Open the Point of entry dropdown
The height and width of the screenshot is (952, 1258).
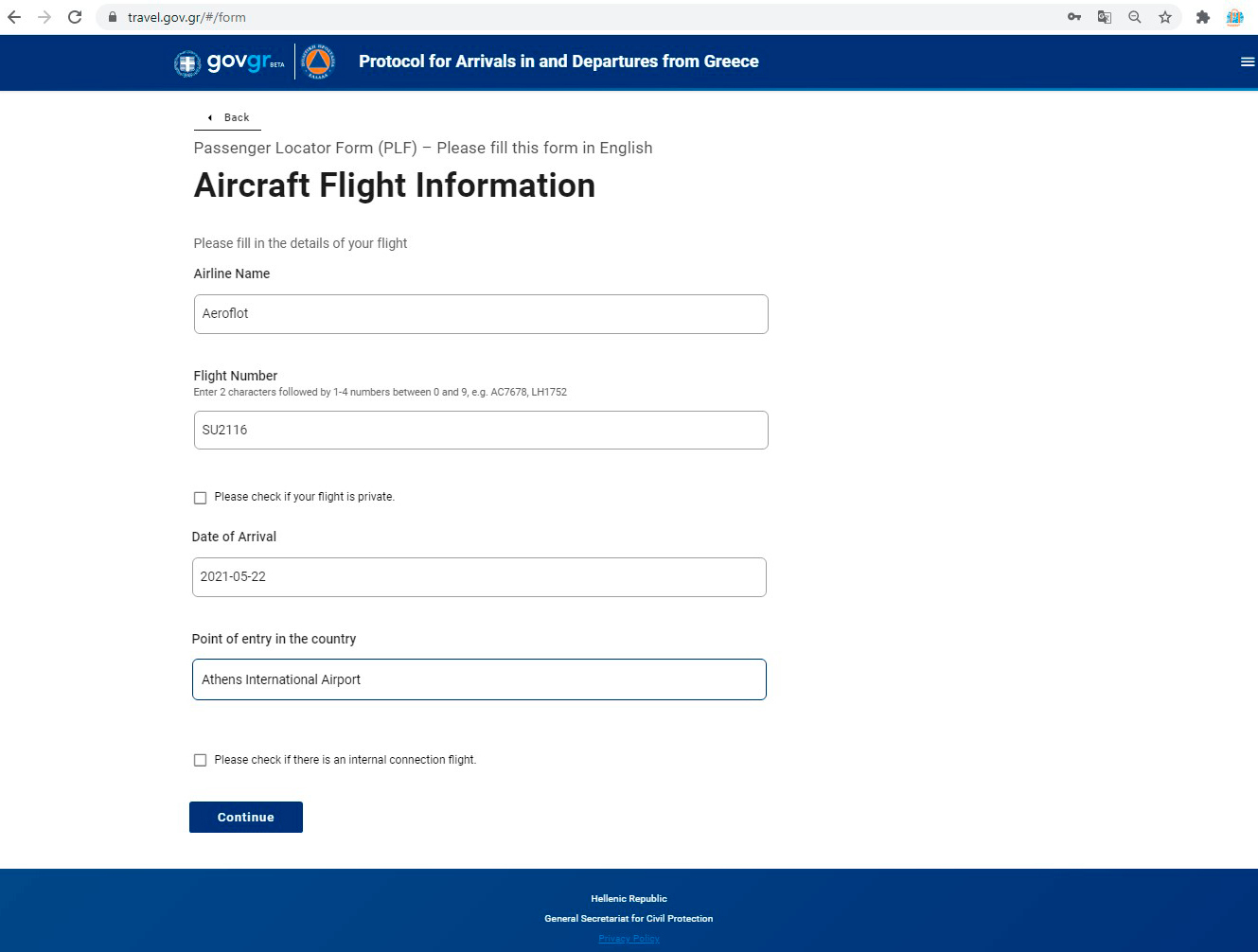(479, 679)
